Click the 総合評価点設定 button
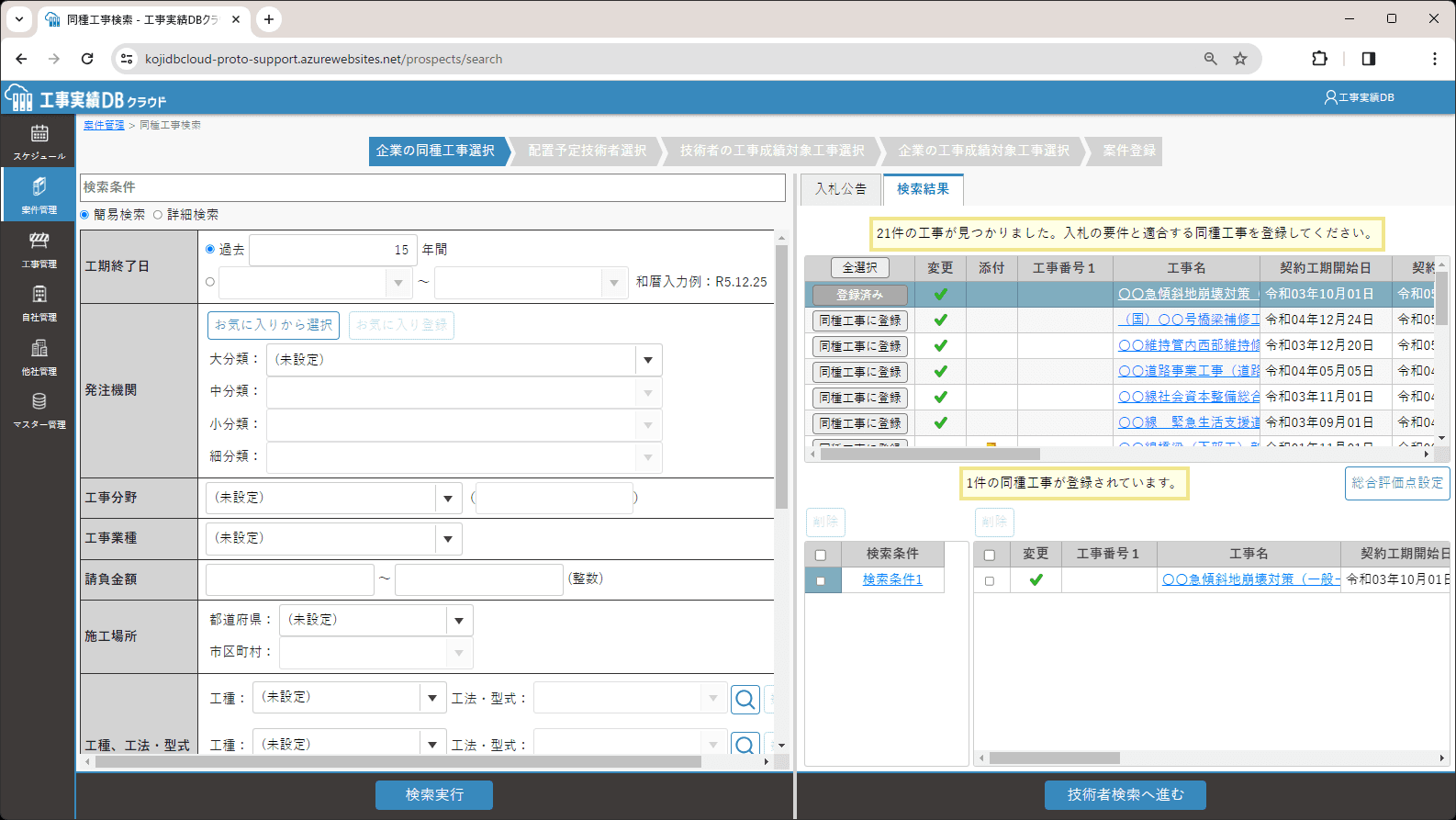Image resolution: width=1456 pixels, height=820 pixels. click(1397, 483)
